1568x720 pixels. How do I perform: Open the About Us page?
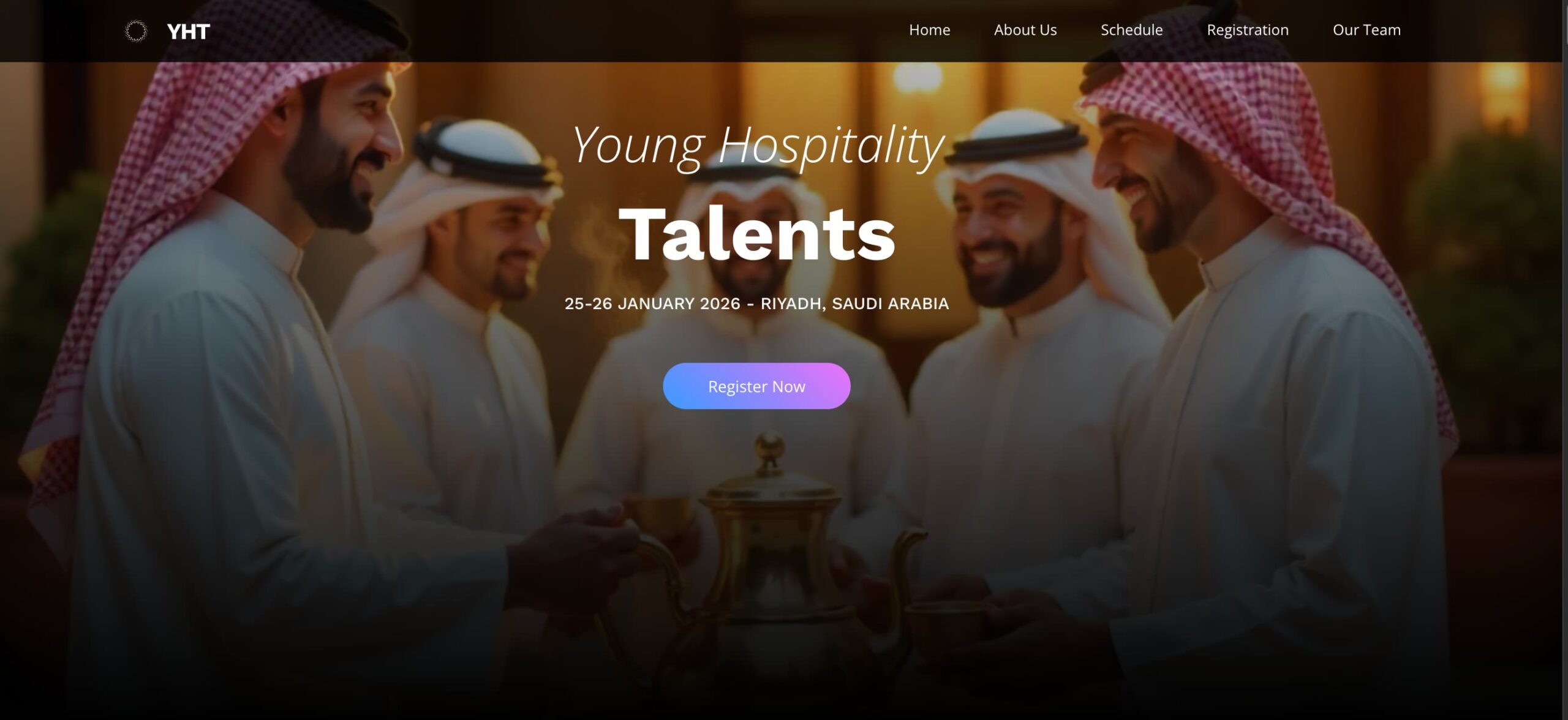[1025, 30]
